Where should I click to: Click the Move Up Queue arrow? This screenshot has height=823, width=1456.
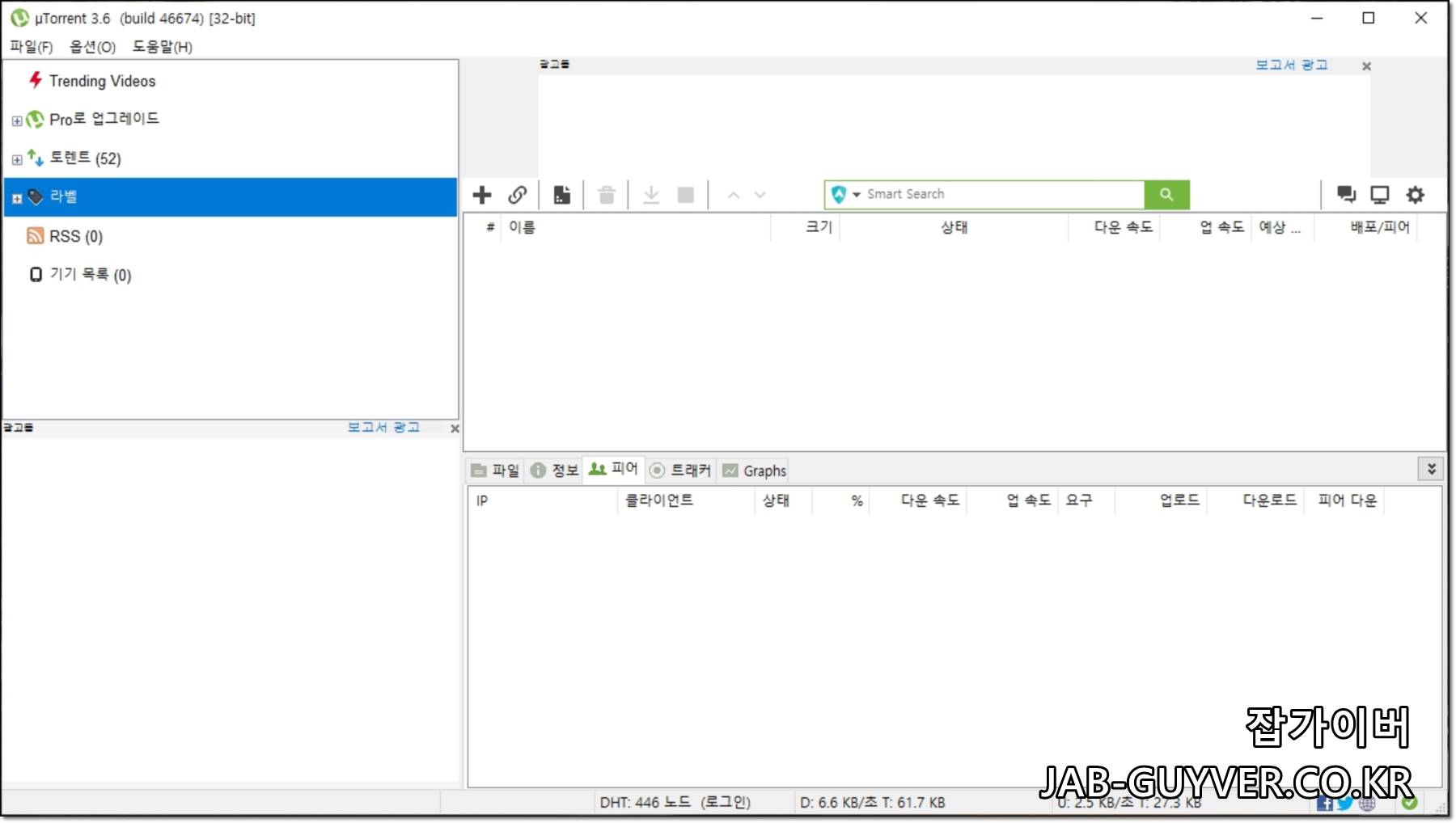734,195
